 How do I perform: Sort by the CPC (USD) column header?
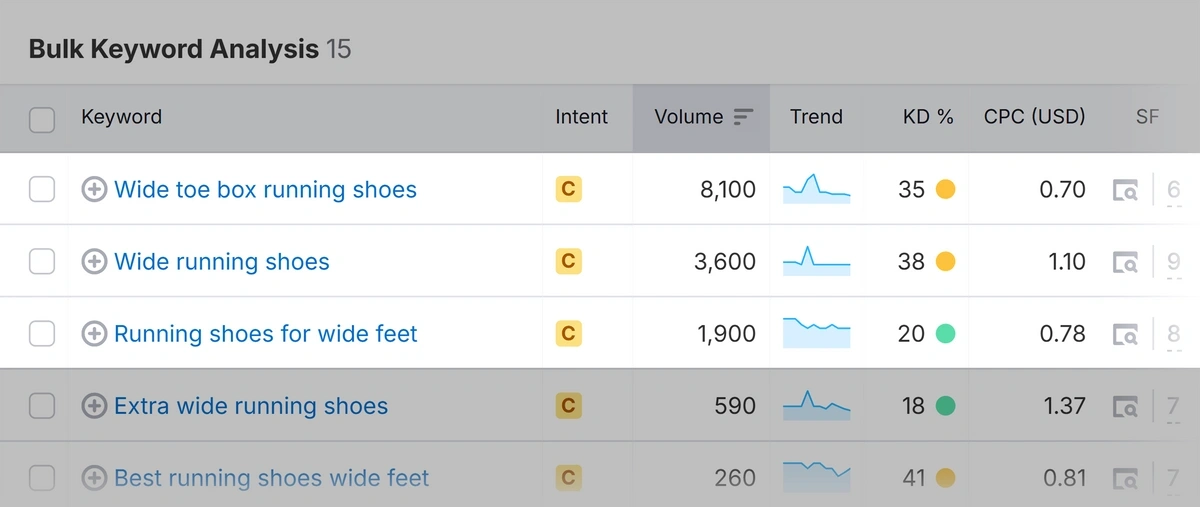point(1034,117)
